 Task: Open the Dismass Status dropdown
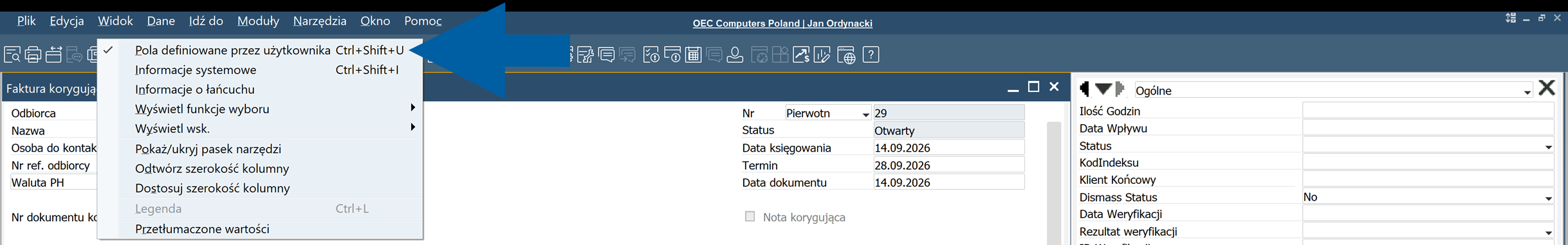(1548, 198)
